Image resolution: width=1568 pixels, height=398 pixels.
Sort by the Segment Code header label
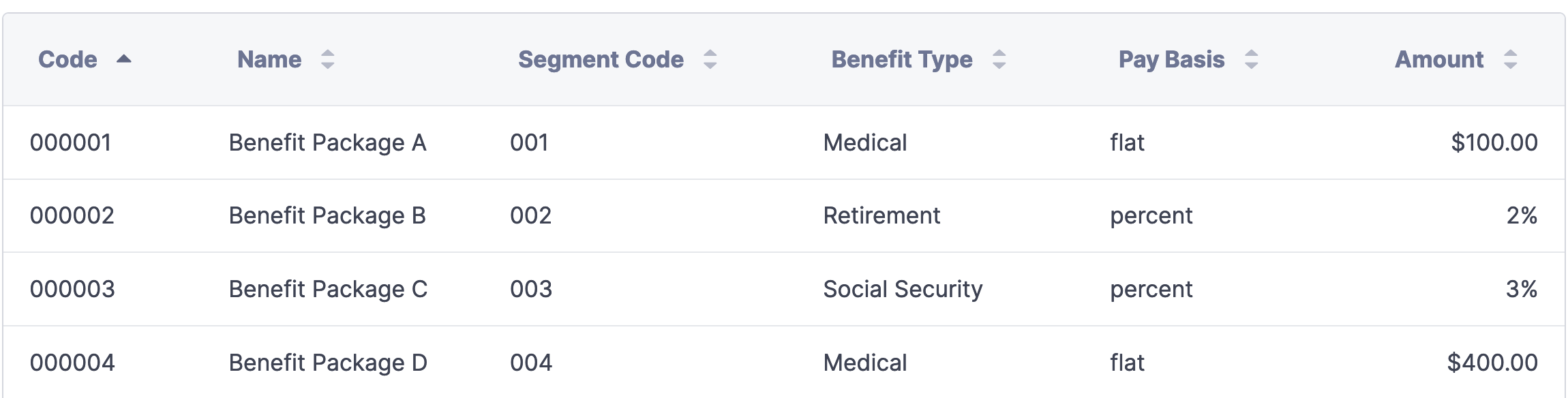pos(601,59)
